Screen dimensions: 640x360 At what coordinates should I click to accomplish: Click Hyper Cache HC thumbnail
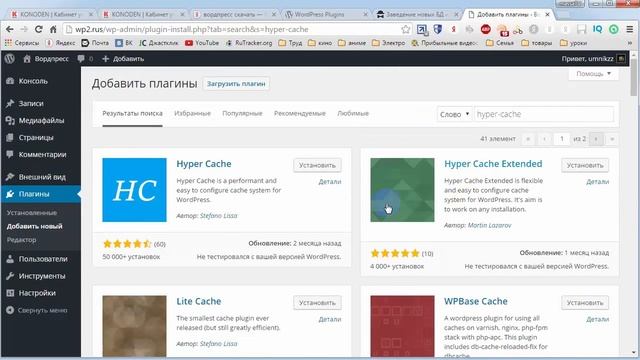click(x=134, y=190)
